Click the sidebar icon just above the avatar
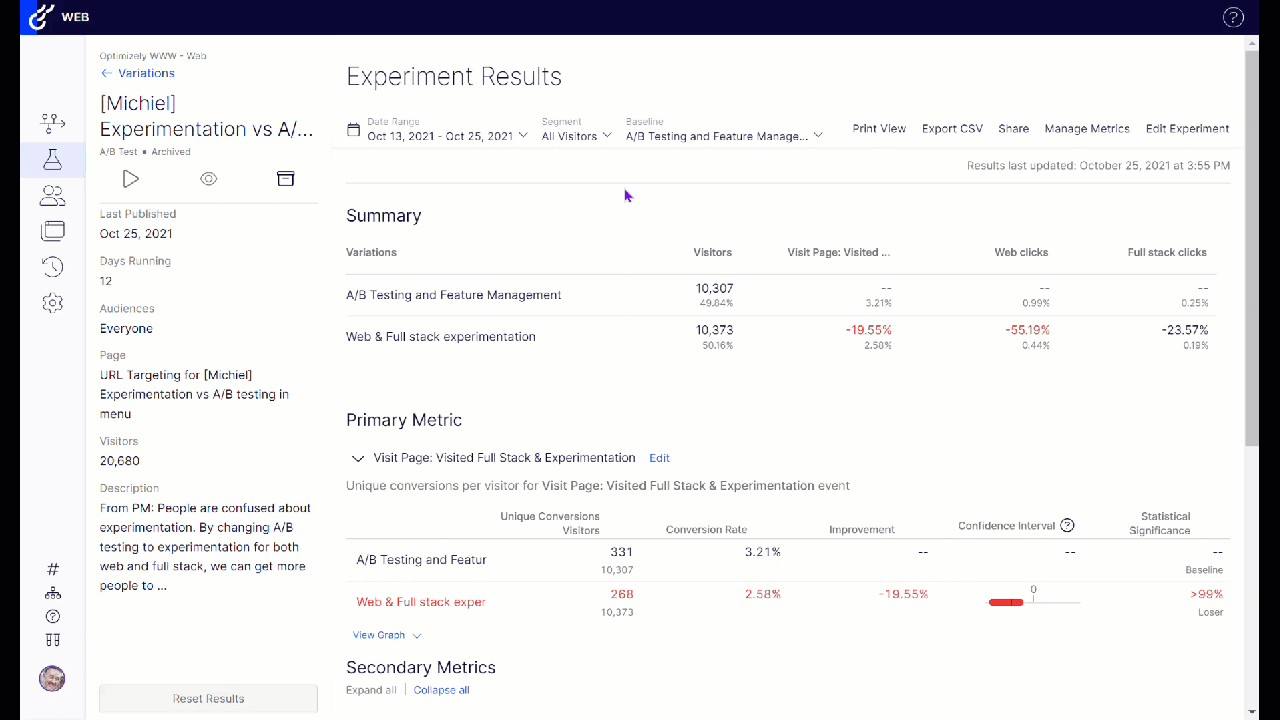Image resolution: width=1280 pixels, height=720 pixels. pyautogui.click(x=53, y=640)
